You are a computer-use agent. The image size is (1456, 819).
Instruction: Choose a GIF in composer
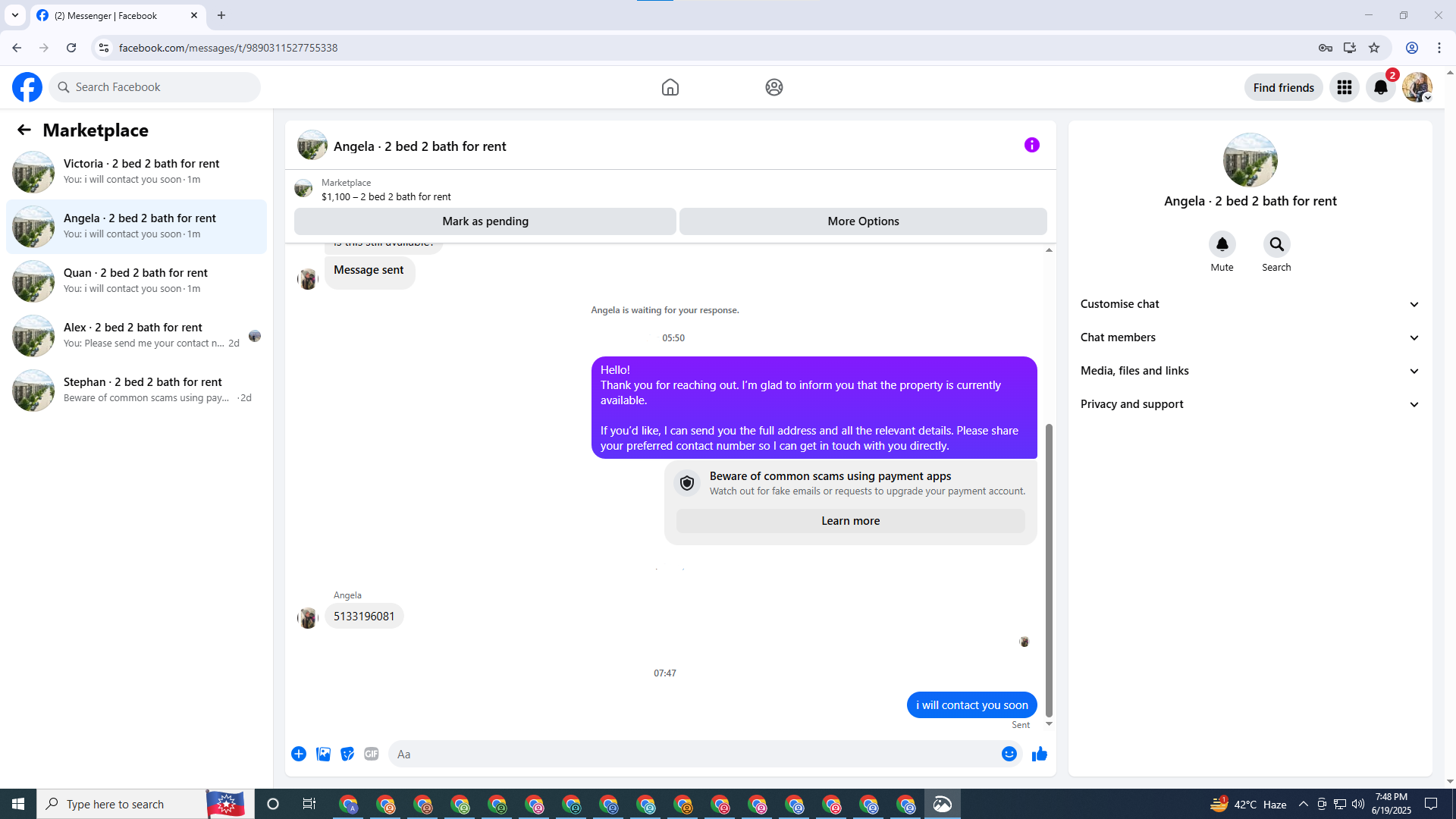click(372, 754)
